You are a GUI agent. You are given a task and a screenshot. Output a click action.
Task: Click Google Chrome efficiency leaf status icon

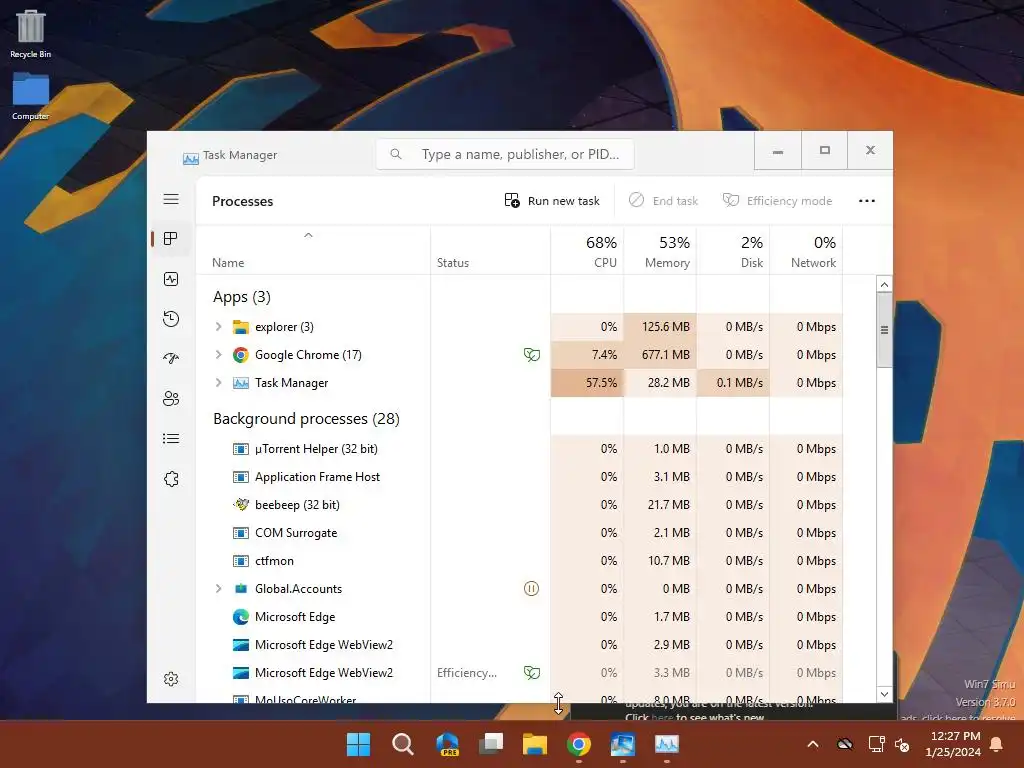[532, 355]
